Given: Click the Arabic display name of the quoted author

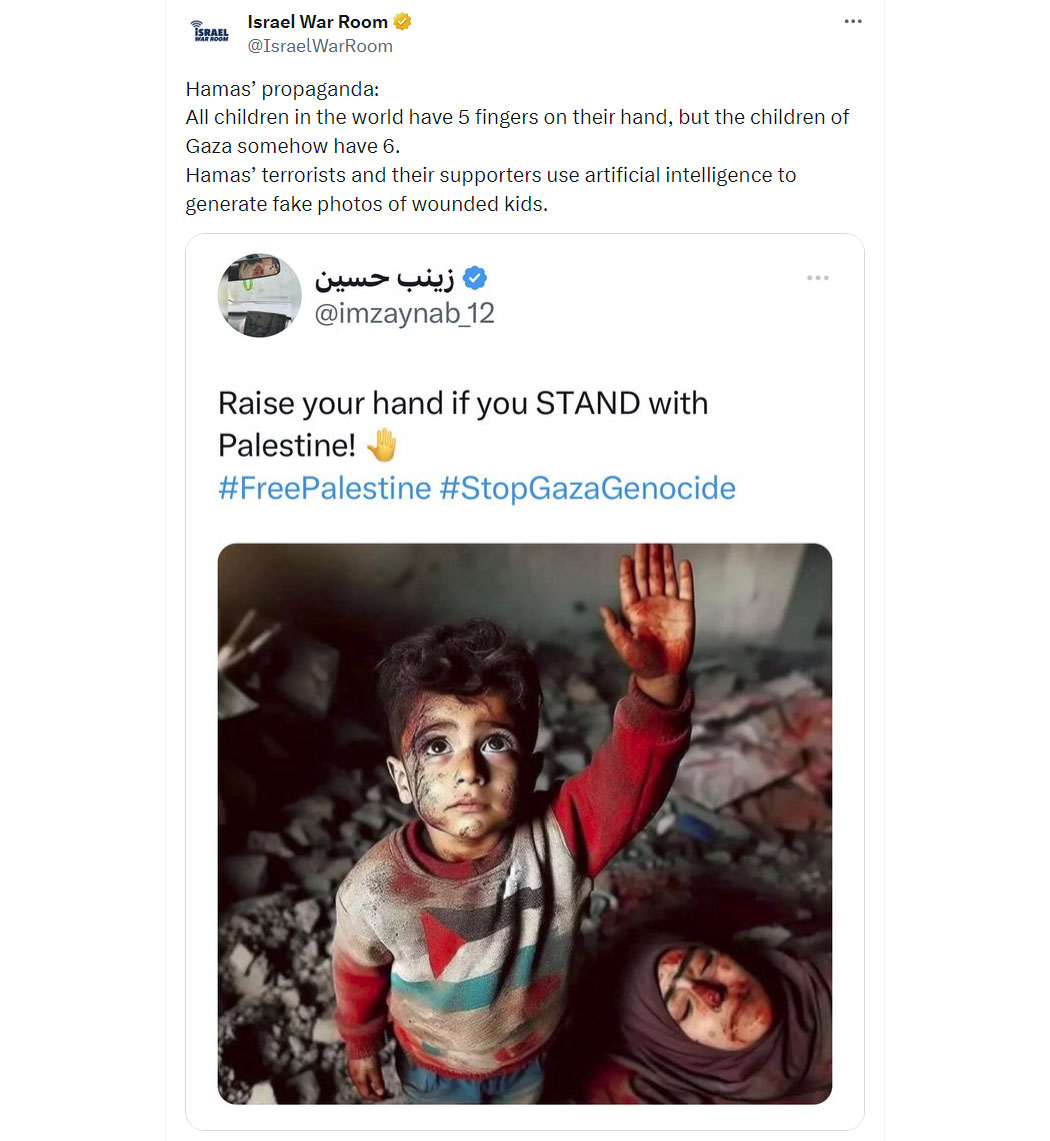Looking at the screenshot, I should (x=384, y=278).
